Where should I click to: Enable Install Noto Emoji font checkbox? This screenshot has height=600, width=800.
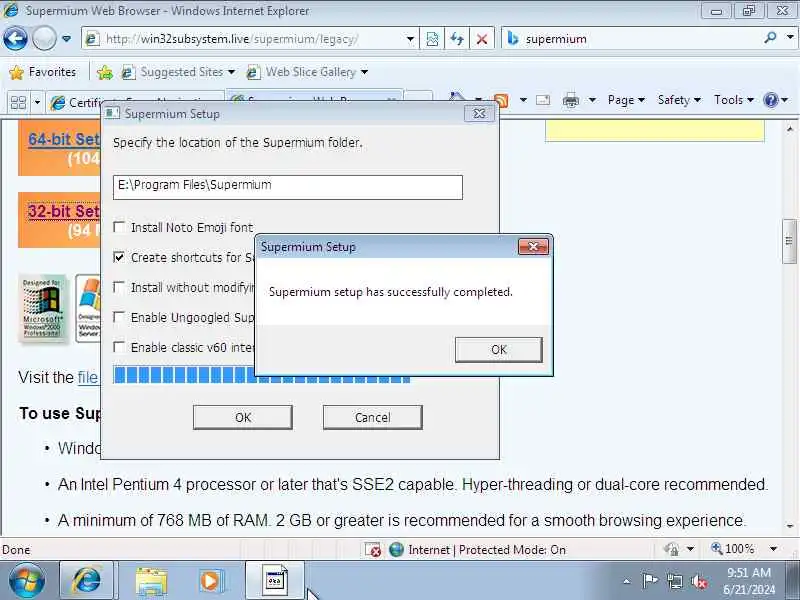tap(119, 227)
